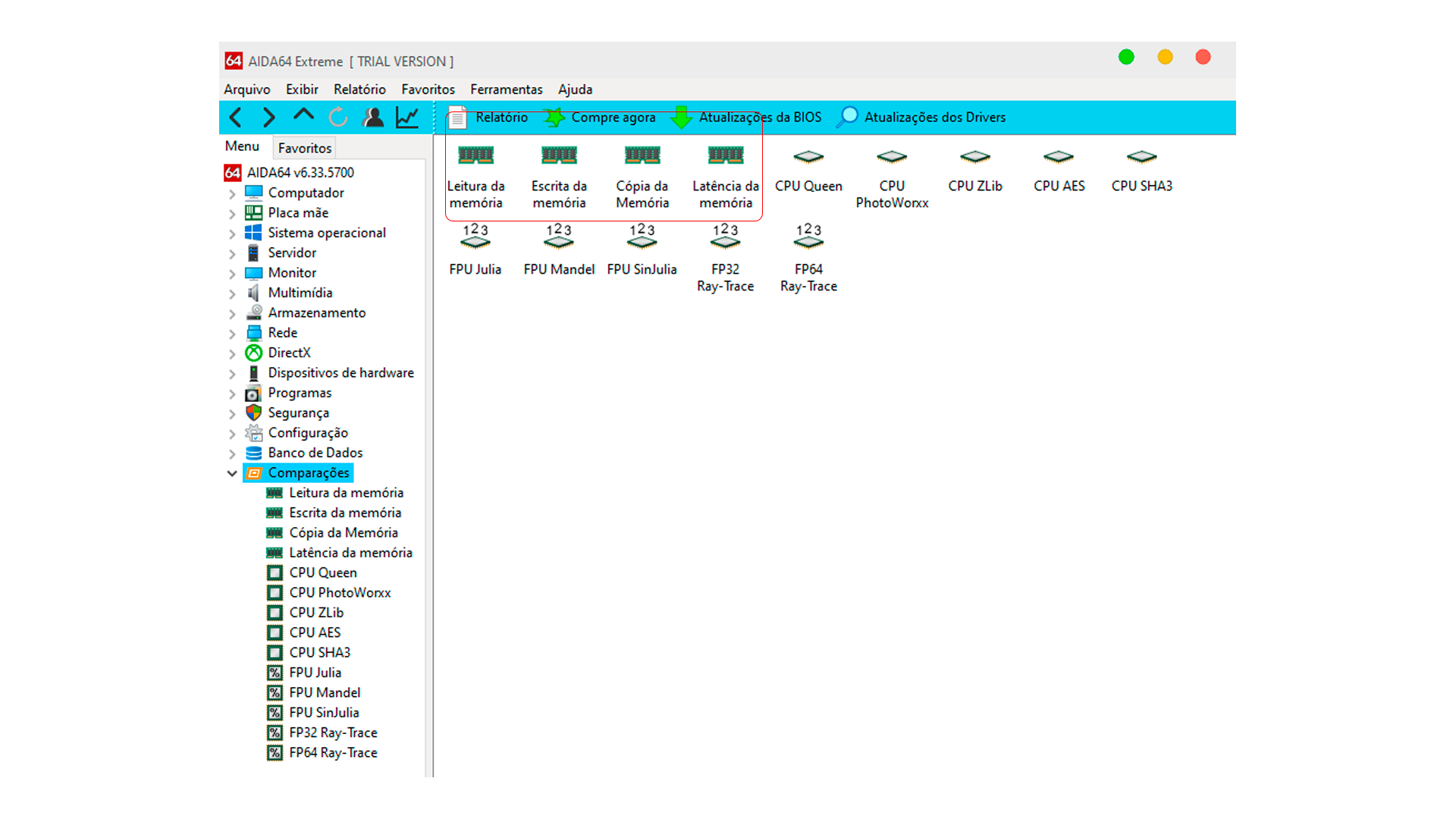Collapse the Comparações tree node

pos(232,473)
